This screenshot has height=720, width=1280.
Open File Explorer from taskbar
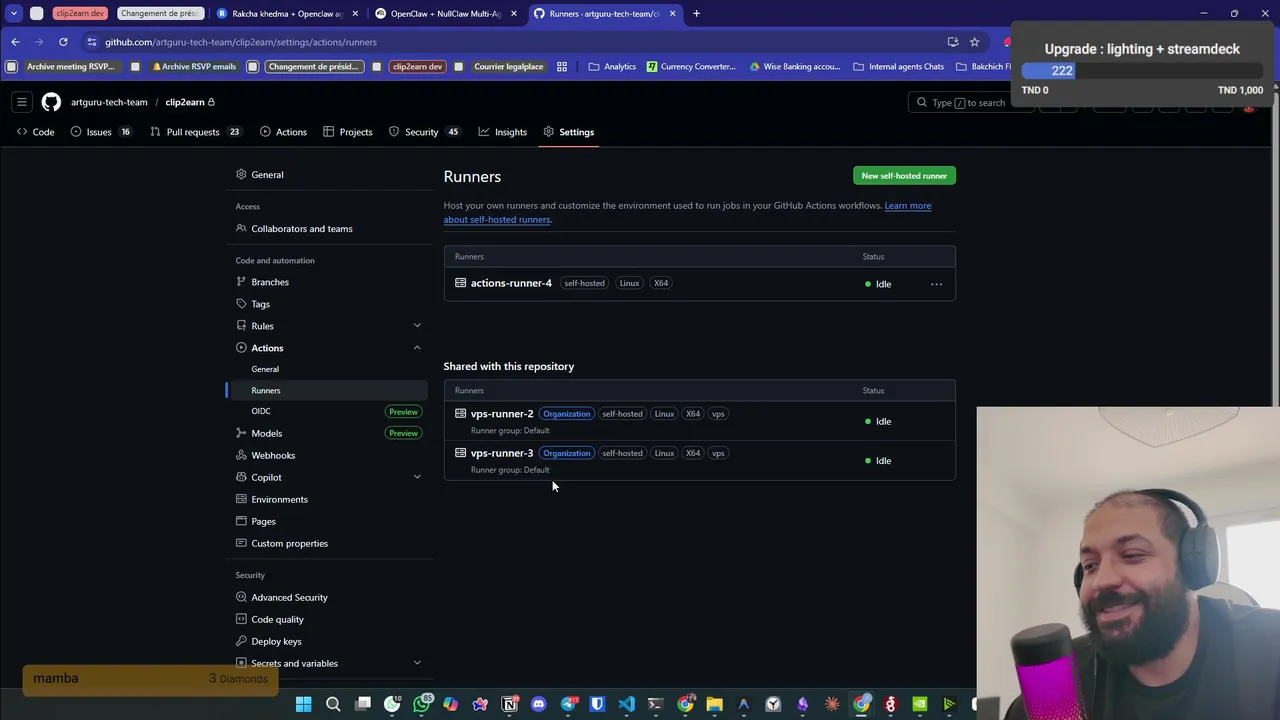[714, 704]
